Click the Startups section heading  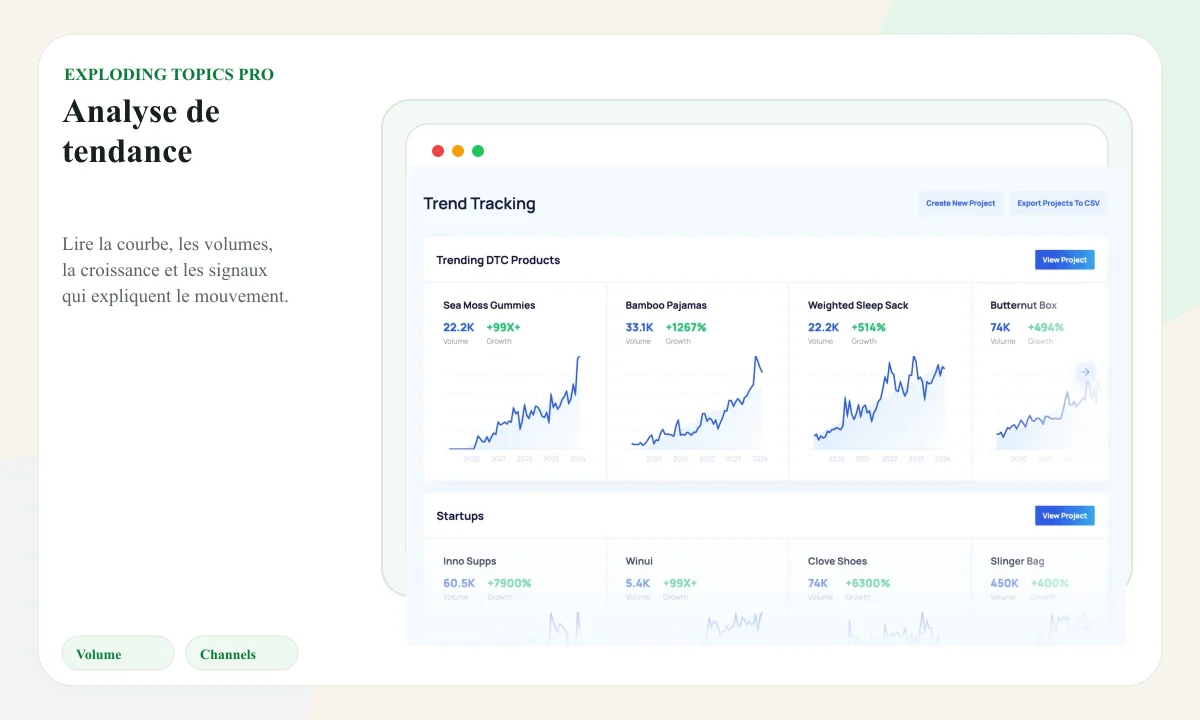coord(460,516)
